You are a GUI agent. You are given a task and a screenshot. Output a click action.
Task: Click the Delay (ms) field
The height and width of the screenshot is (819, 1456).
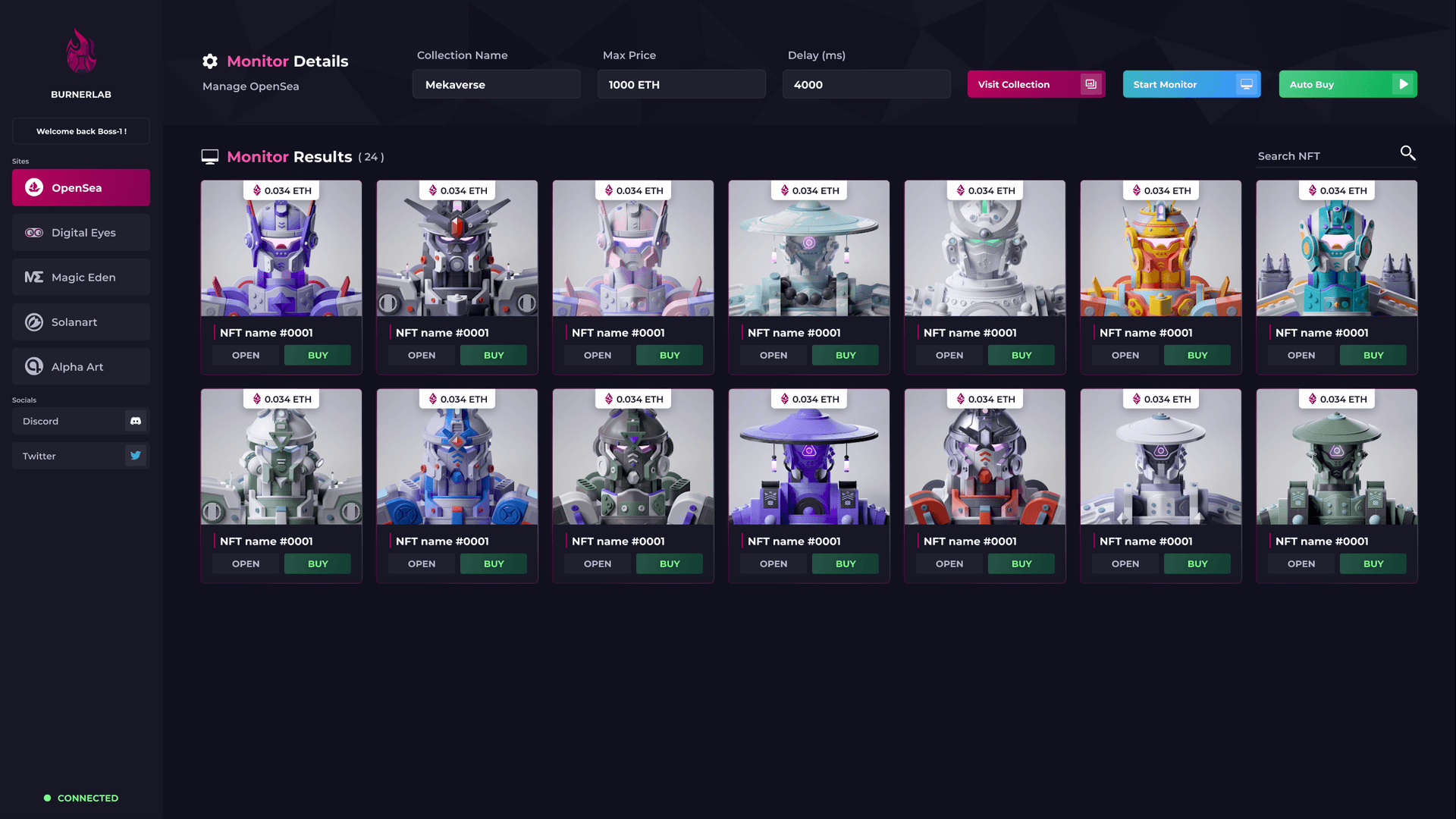pyautogui.click(x=866, y=85)
